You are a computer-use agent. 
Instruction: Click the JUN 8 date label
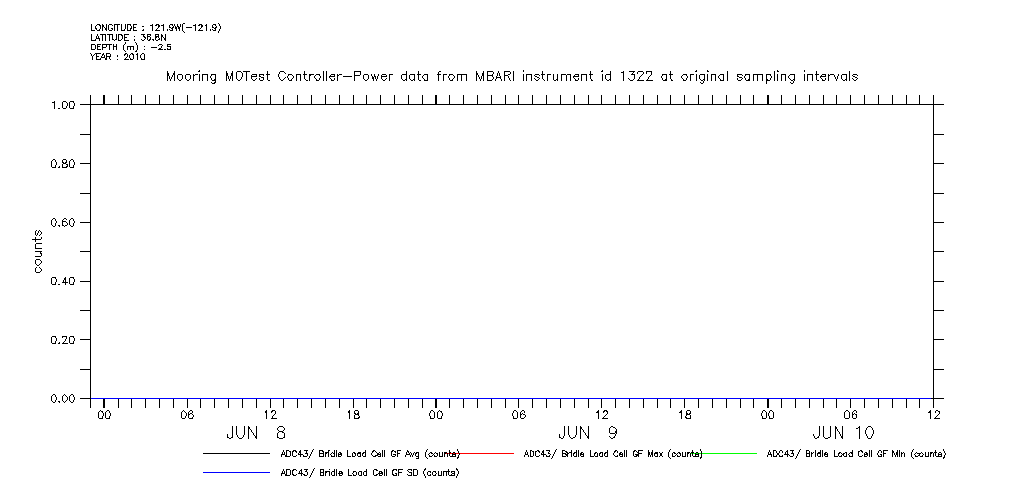tap(256, 433)
